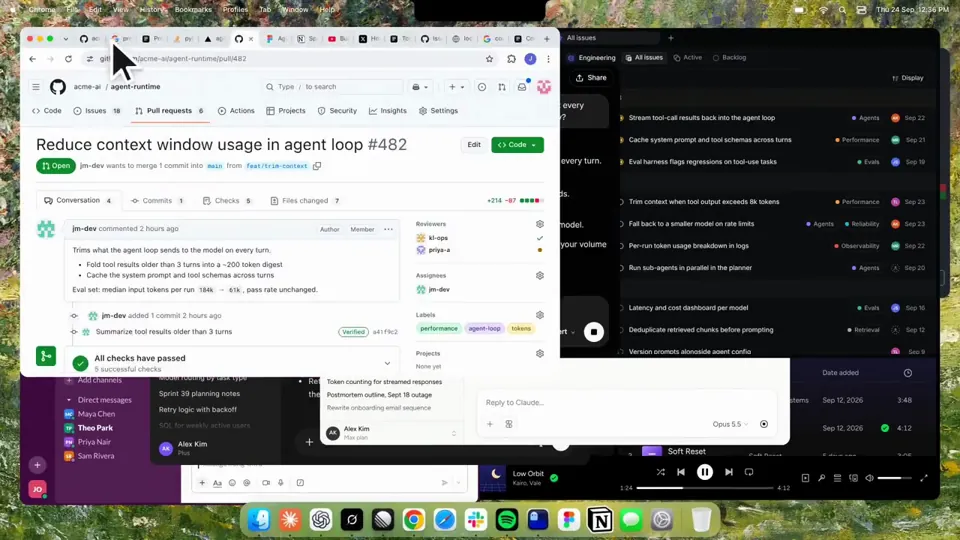Viewport: 960px width, 540px height.
Task: Go to previous track in music player
Action: pos(681,472)
